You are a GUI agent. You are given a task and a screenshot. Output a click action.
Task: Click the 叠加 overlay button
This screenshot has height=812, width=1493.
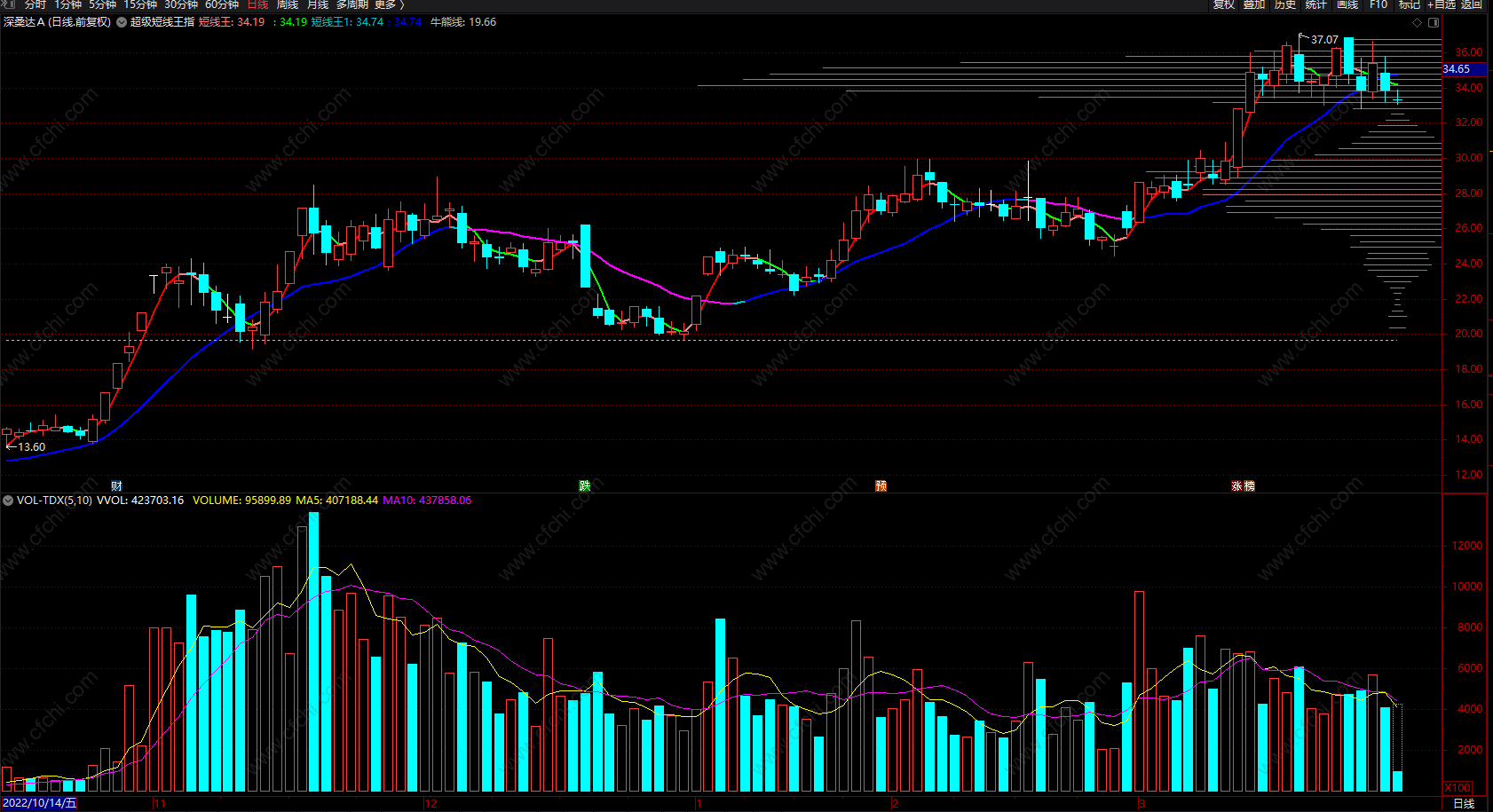click(1254, 4)
